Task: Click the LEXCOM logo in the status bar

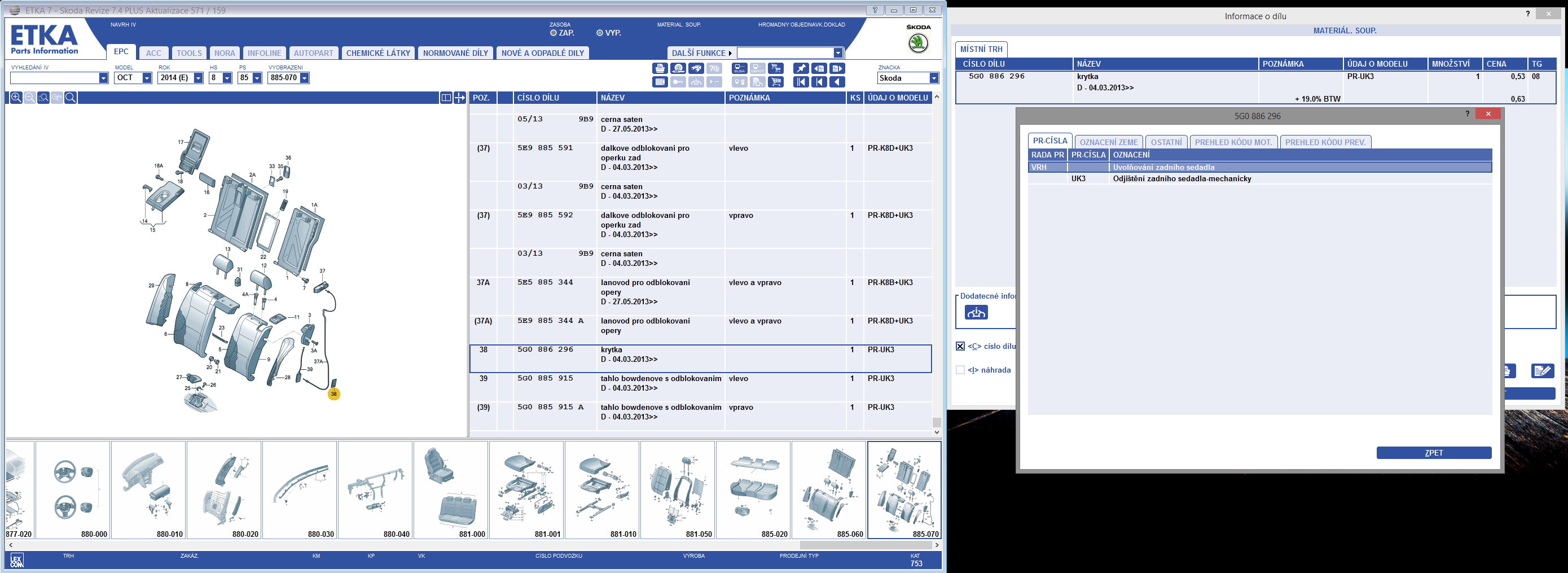Action: (x=16, y=560)
